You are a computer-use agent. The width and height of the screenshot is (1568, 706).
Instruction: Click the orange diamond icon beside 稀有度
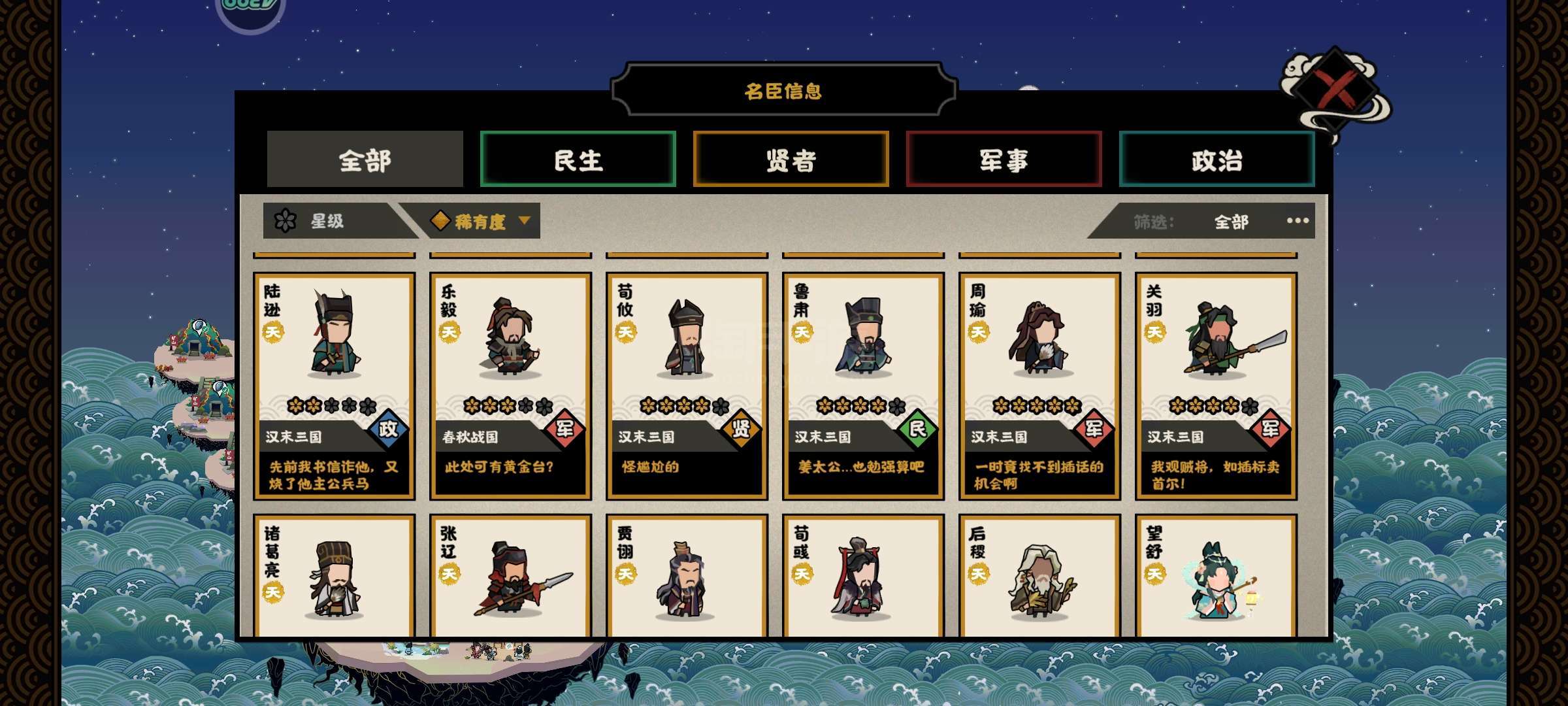440,221
